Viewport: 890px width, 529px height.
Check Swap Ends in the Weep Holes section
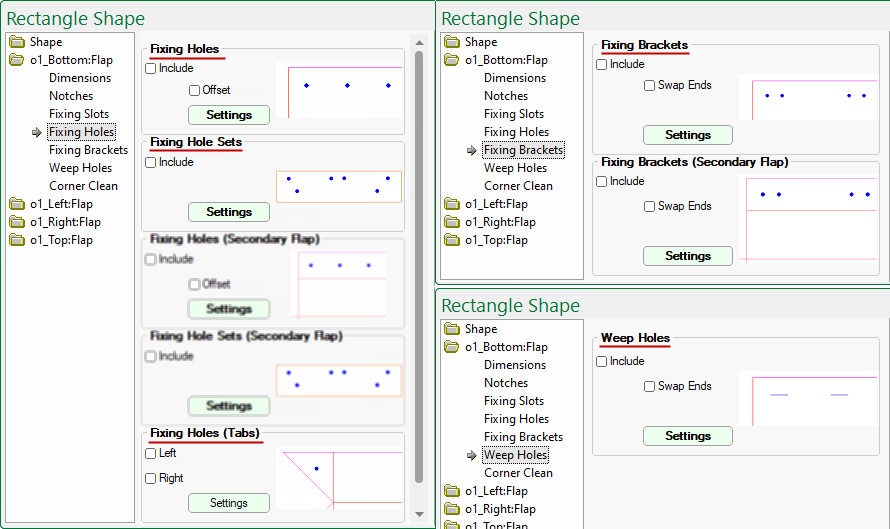[650, 386]
